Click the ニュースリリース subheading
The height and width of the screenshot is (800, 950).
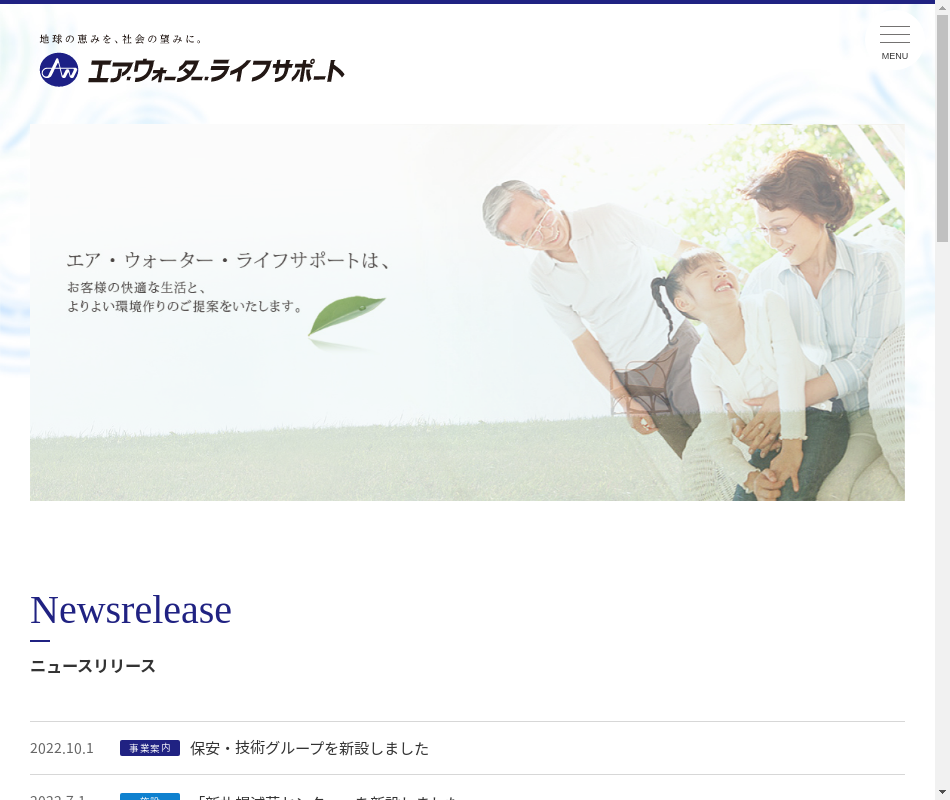[x=93, y=666]
